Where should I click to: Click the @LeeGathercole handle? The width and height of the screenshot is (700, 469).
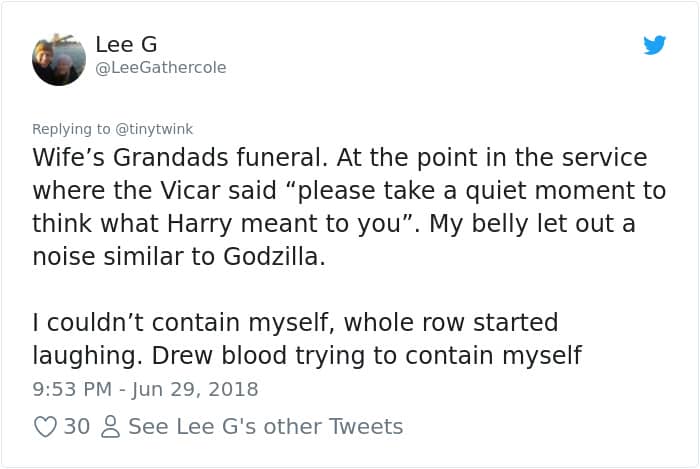tap(161, 67)
